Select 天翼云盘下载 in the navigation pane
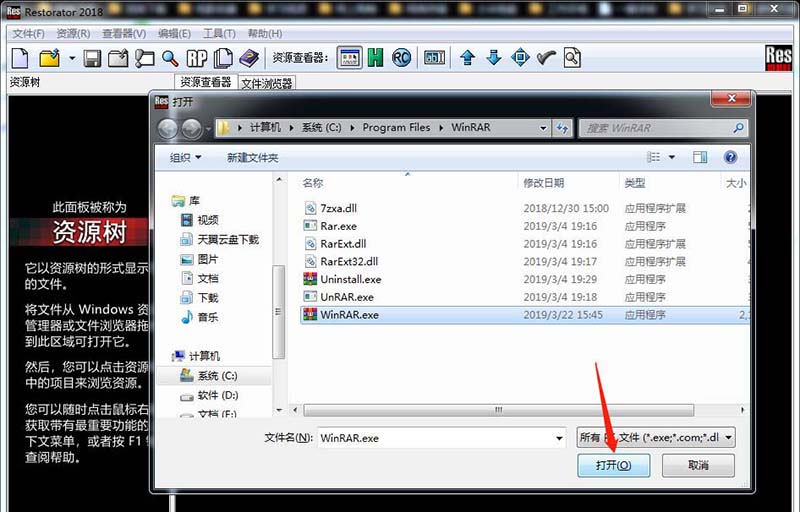The width and height of the screenshot is (800, 512). click(x=220, y=239)
